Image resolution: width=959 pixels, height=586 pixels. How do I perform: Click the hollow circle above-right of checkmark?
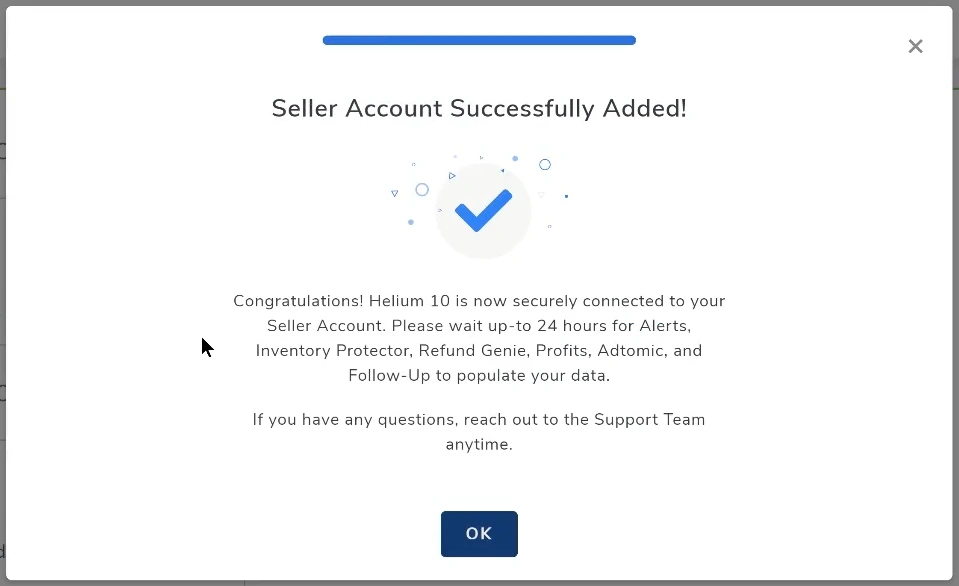click(545, 165)
